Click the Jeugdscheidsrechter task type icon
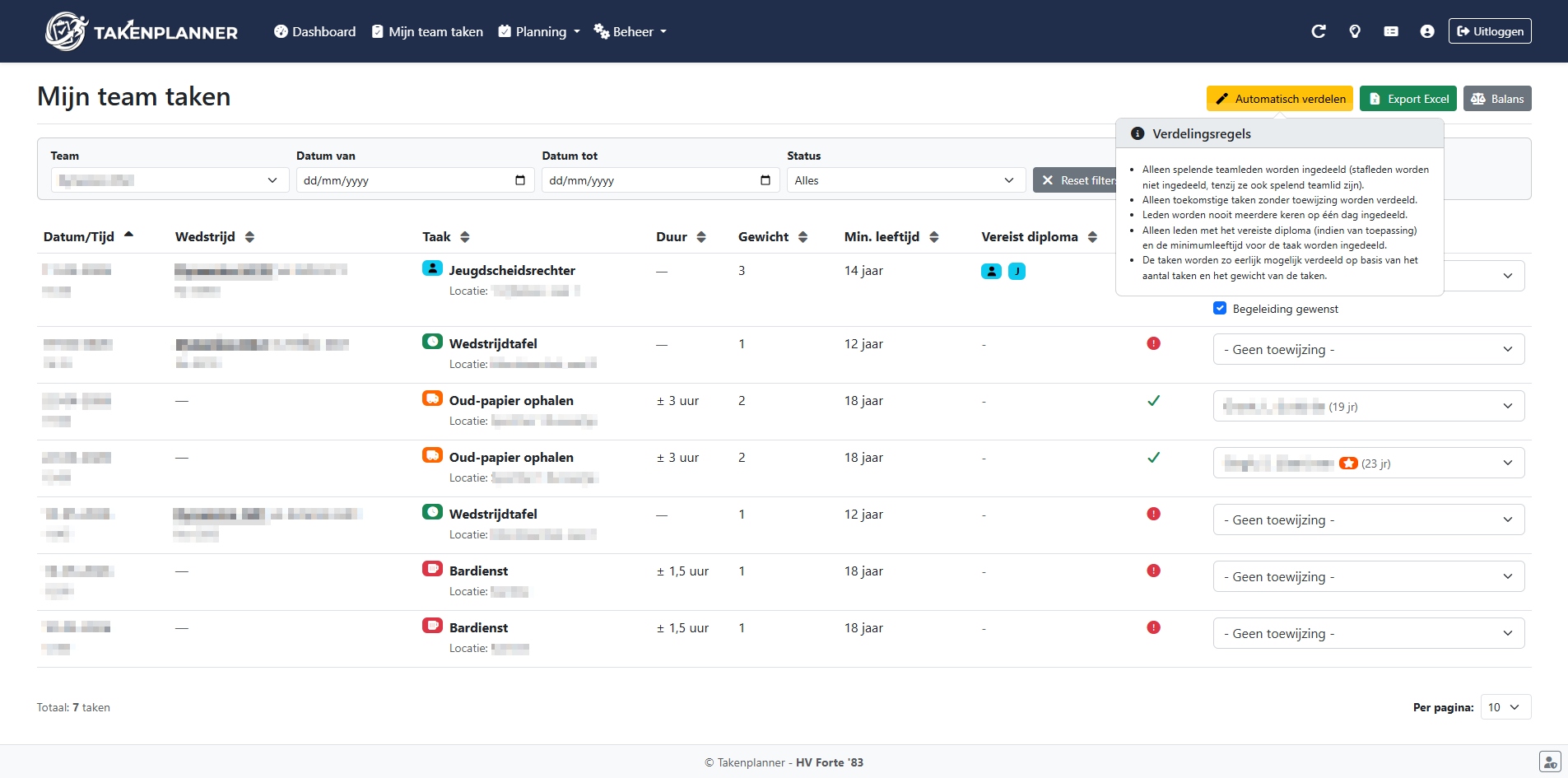The image size is (1568, 778). coord(432,268)
